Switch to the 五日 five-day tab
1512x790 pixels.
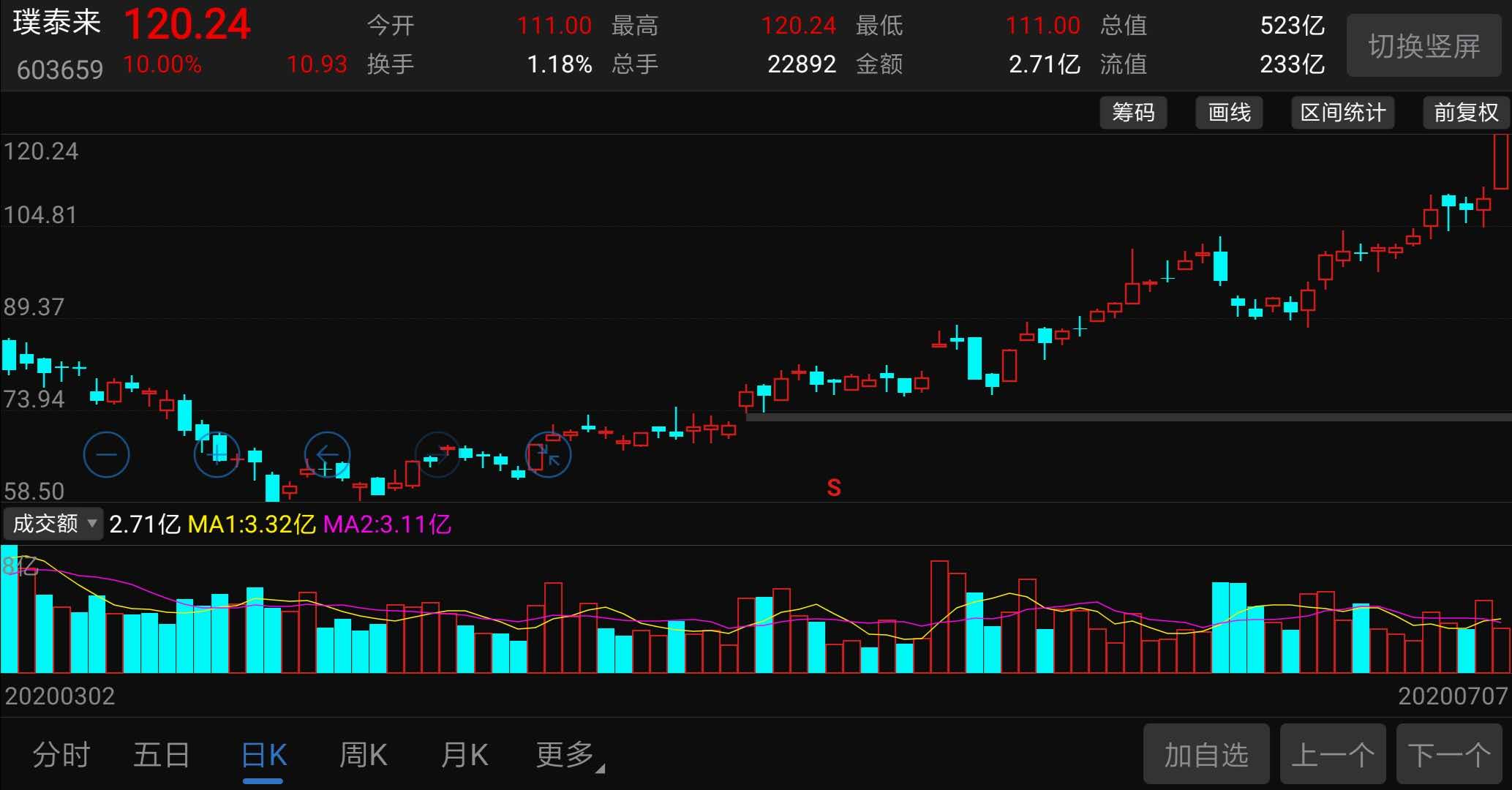[162, 755]
